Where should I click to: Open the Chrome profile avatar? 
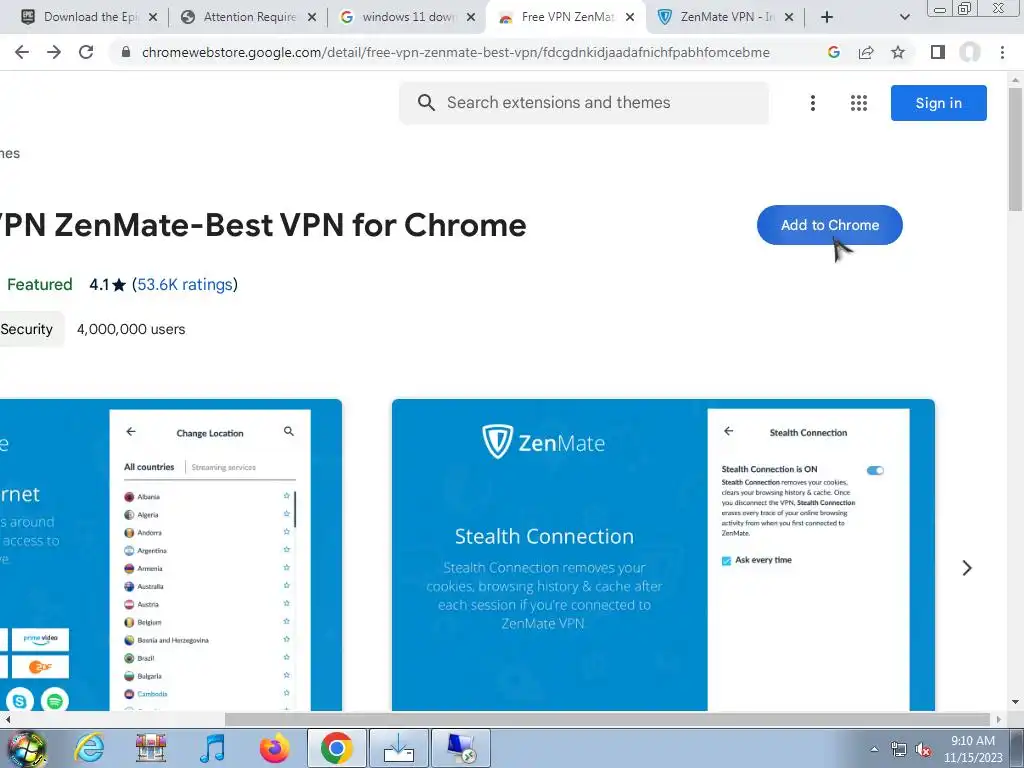click(970, 52)
